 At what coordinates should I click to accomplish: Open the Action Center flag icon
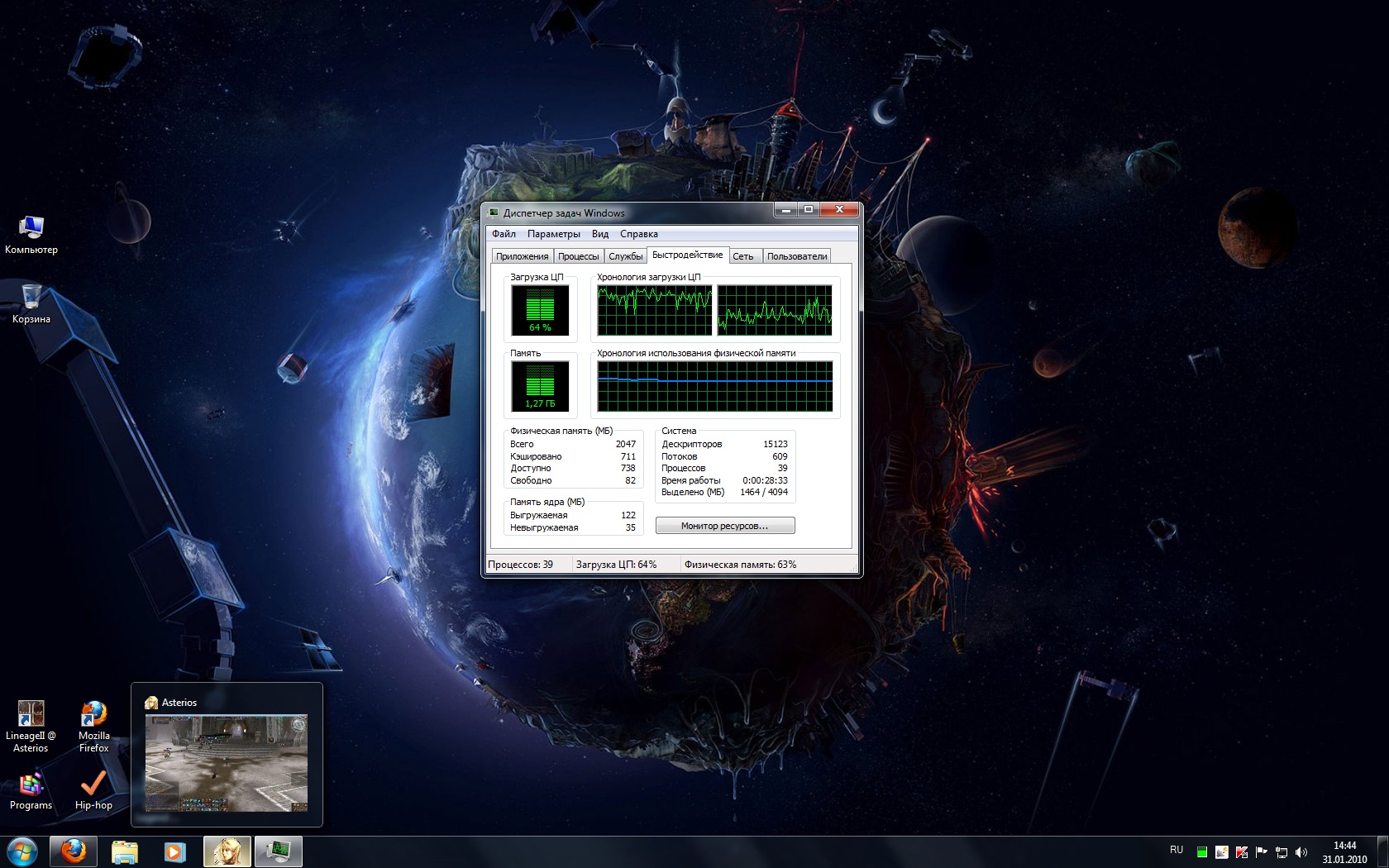point(1262,852)
